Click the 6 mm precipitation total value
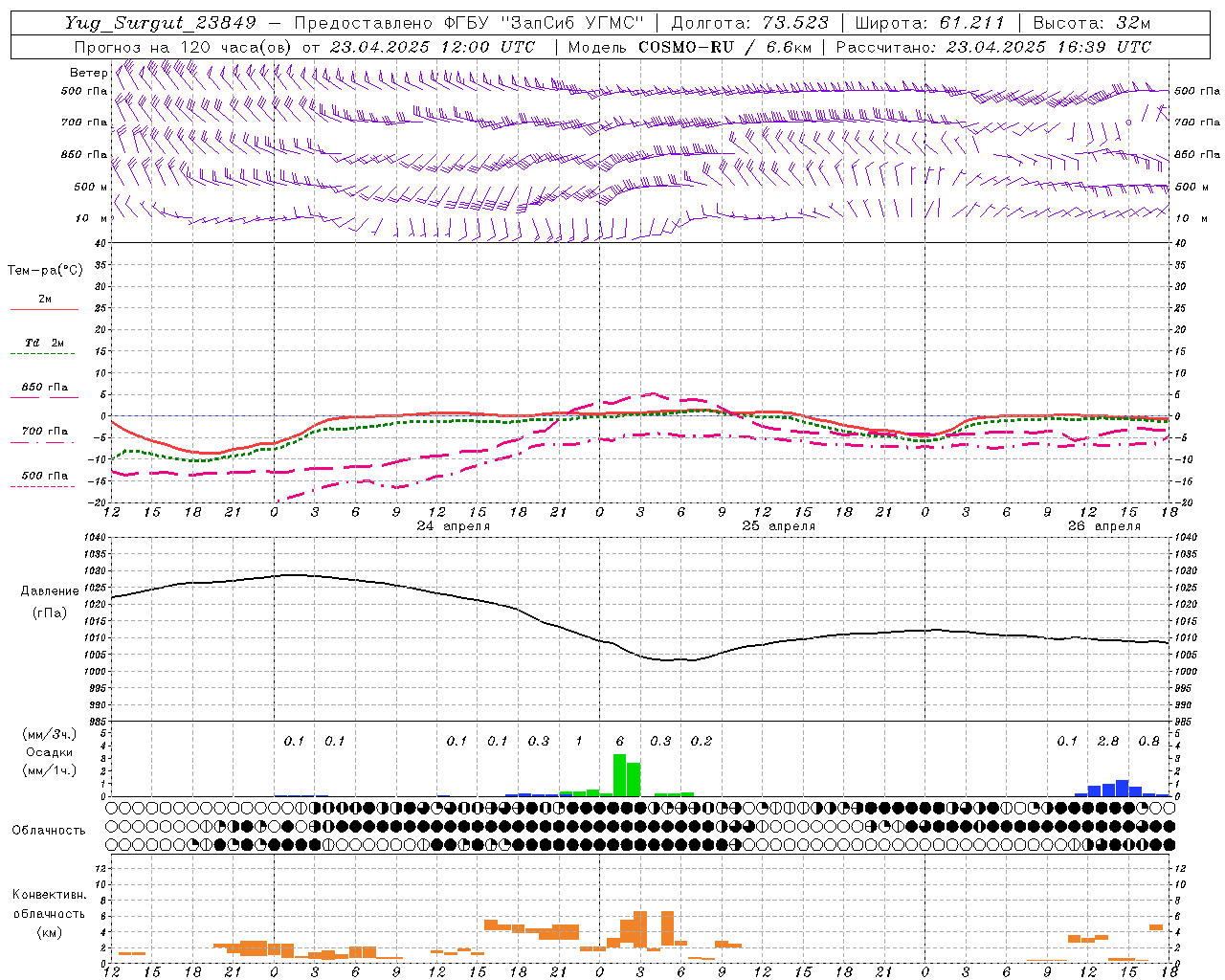Viewport: 1225px width, 980px height. click(x=620, y=742)
